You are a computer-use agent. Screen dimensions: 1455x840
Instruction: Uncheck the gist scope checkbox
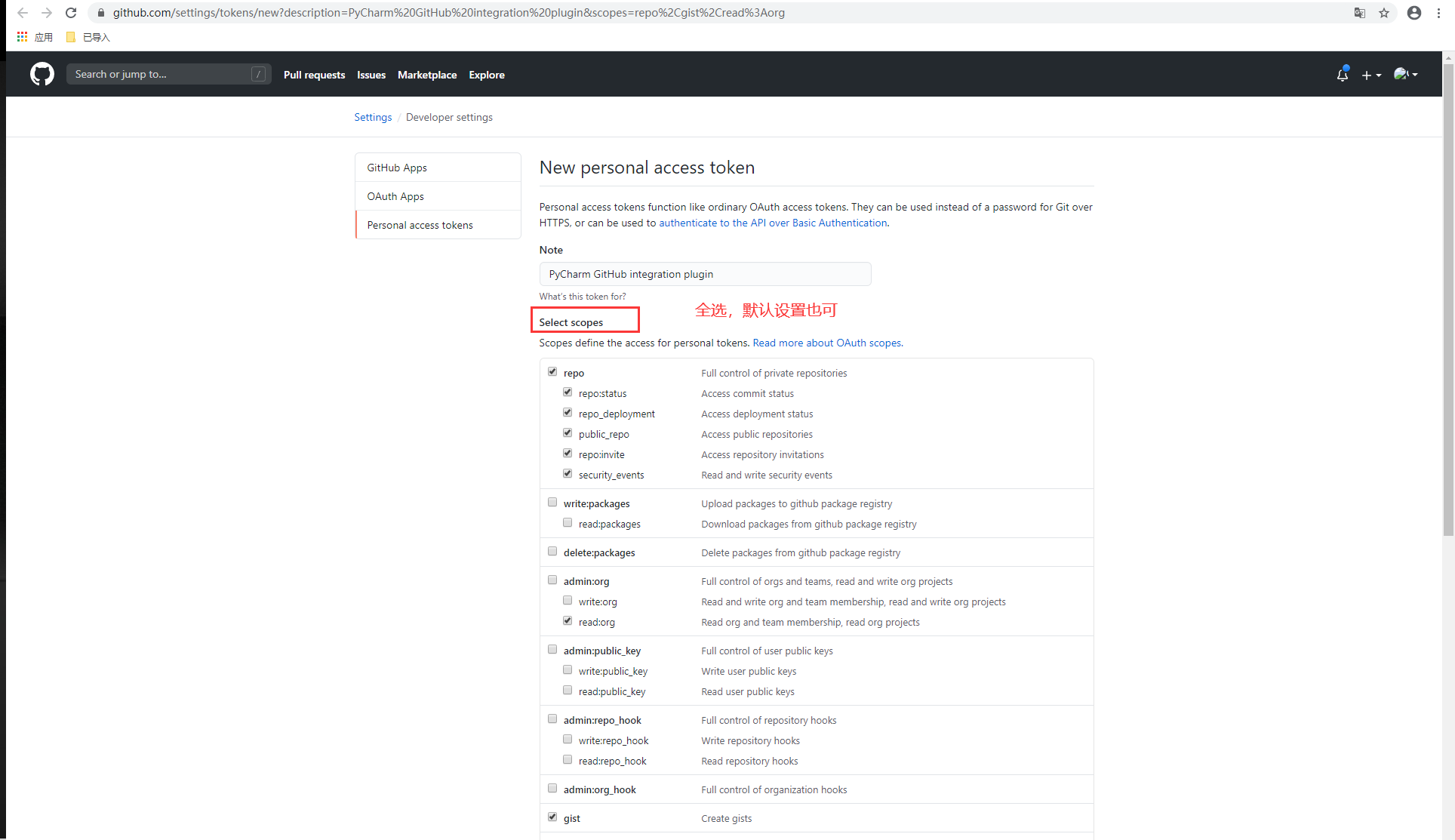point(552,817)
